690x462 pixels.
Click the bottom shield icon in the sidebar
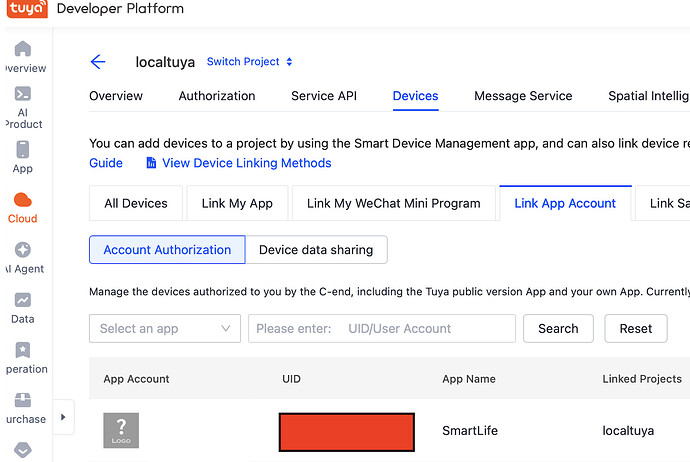coord(23,450)
